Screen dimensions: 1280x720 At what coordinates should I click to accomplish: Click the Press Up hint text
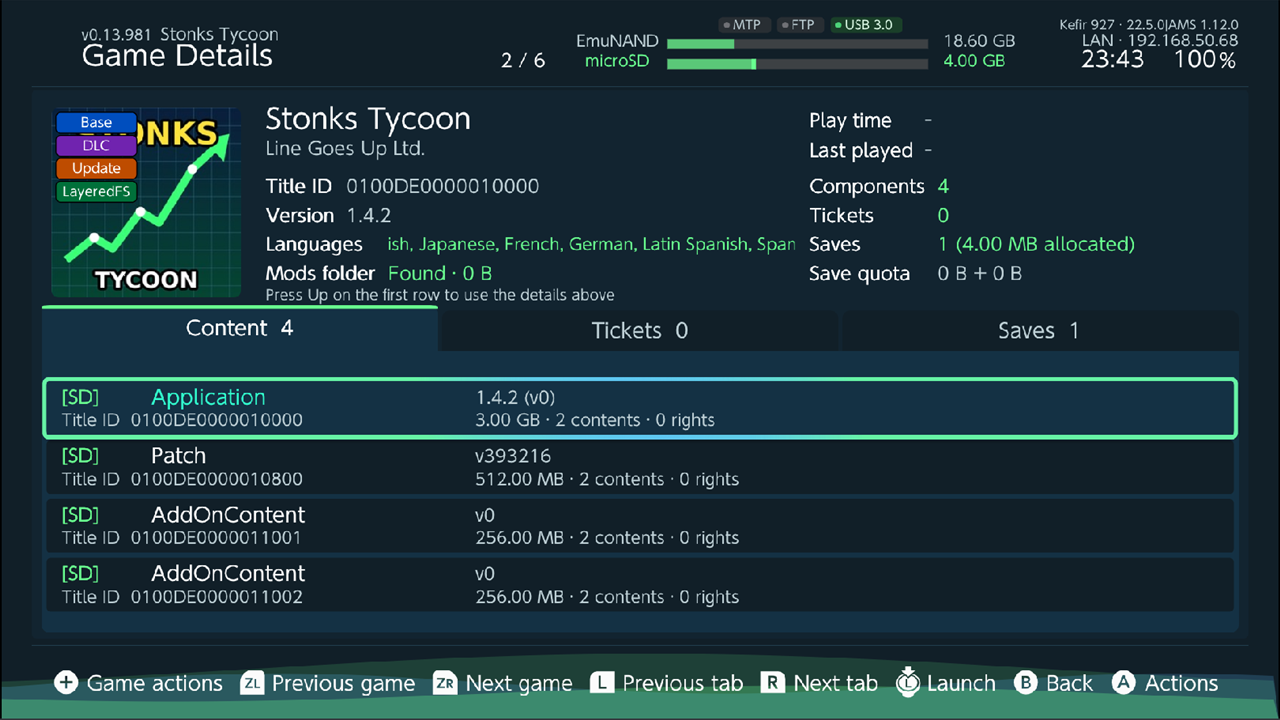pos(440,295)
